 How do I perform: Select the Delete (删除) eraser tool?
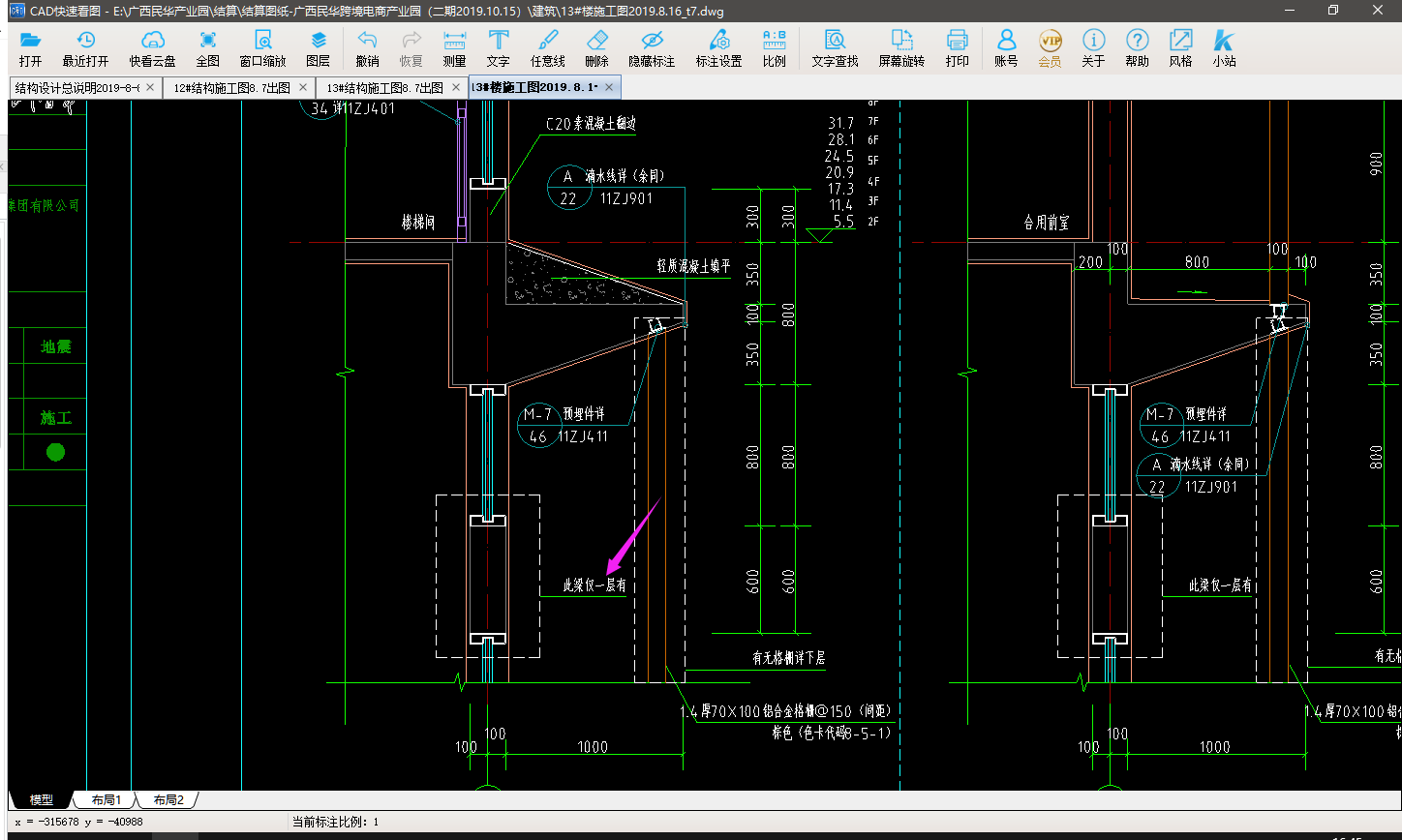tap(596, 47)
